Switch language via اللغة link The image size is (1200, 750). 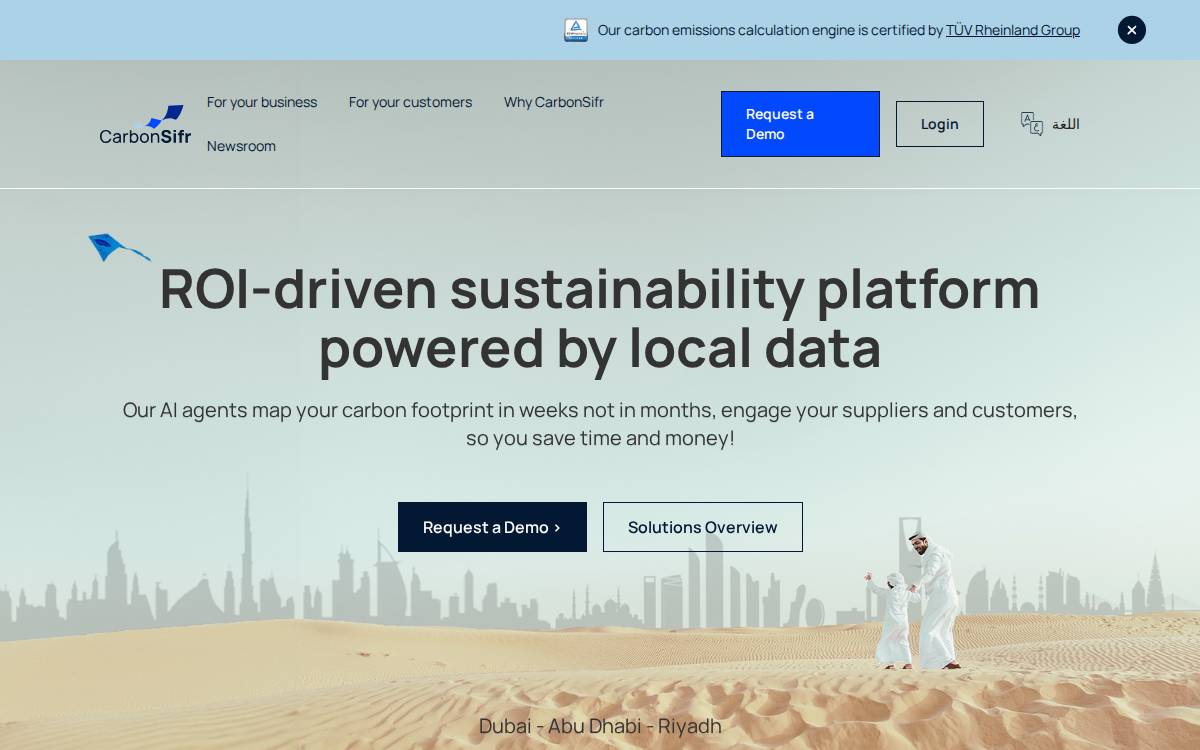[1066, 124]
